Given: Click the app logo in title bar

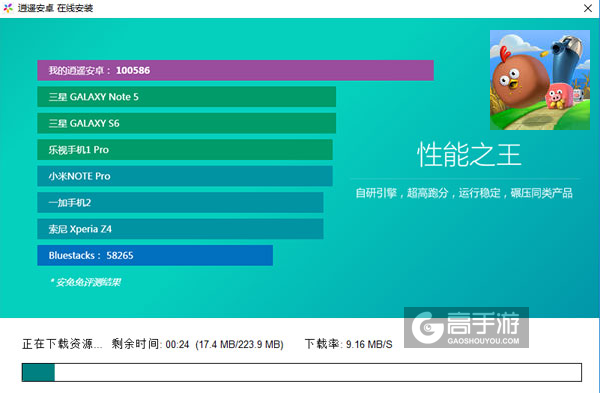Looking at the screenshot, I should coord(8,8).
